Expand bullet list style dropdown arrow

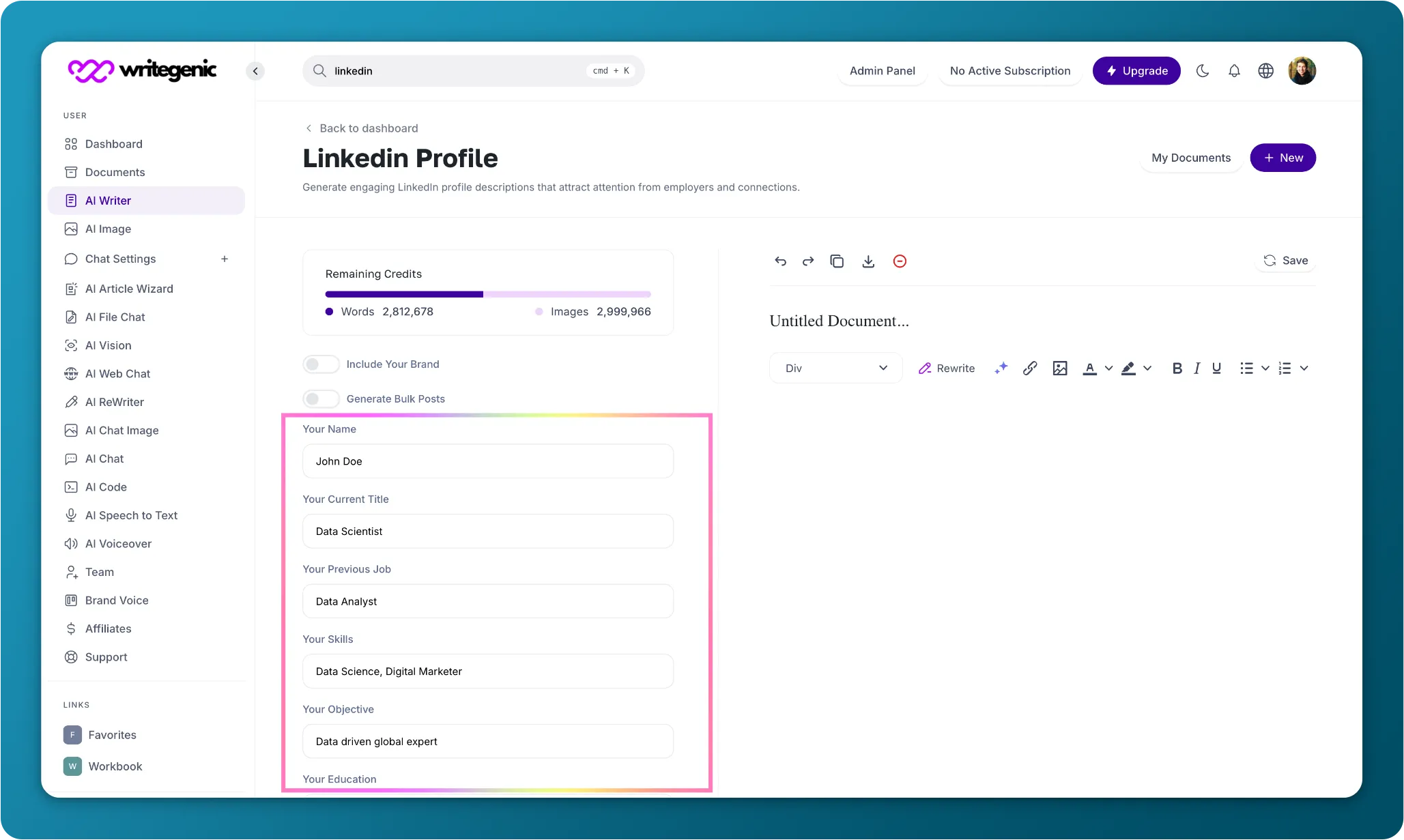[x=1265, y=368]
